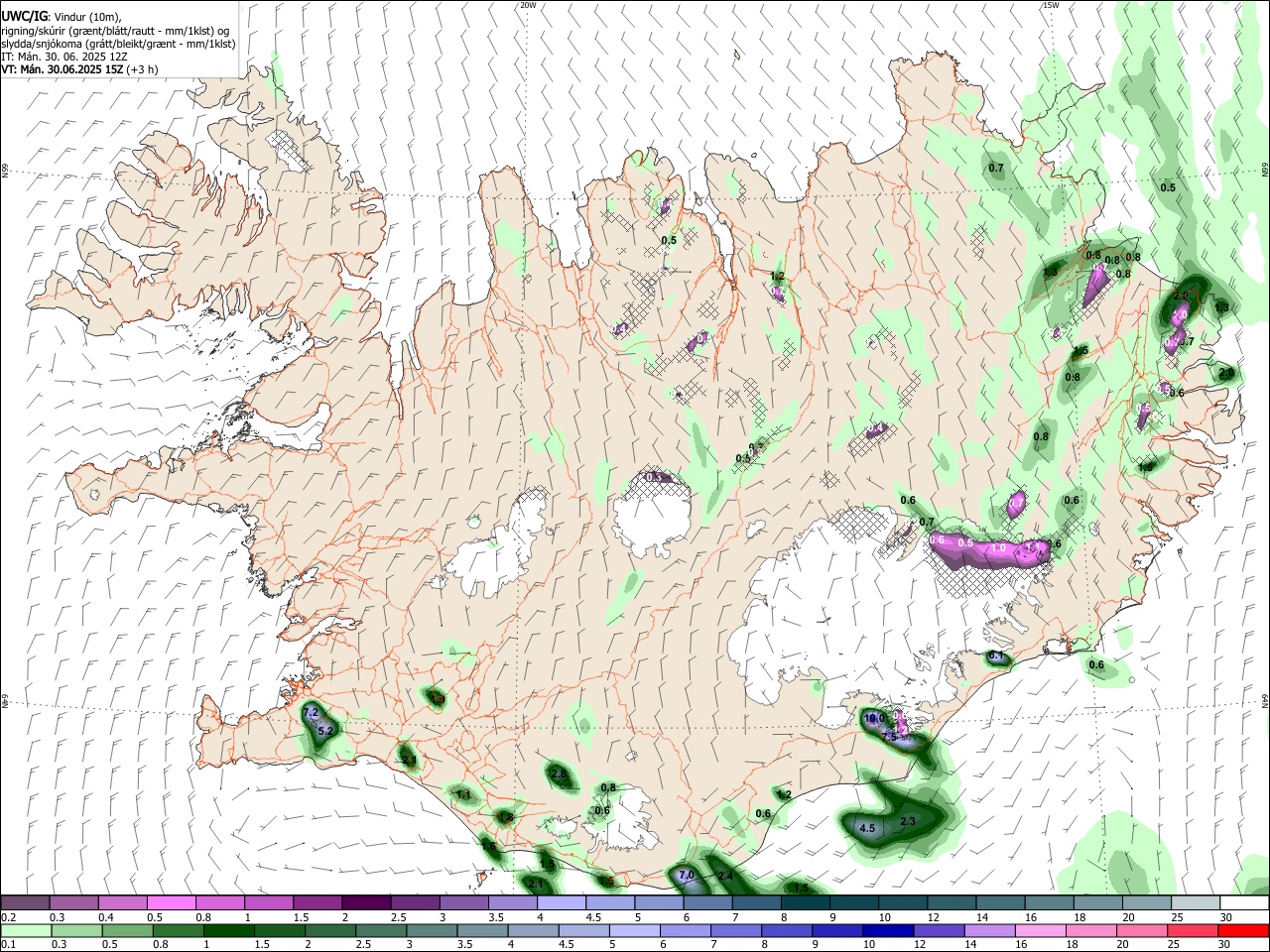Pick red rain swatch 25 to 30
The image size is (1270, 952).
(x=1191, y=931)
